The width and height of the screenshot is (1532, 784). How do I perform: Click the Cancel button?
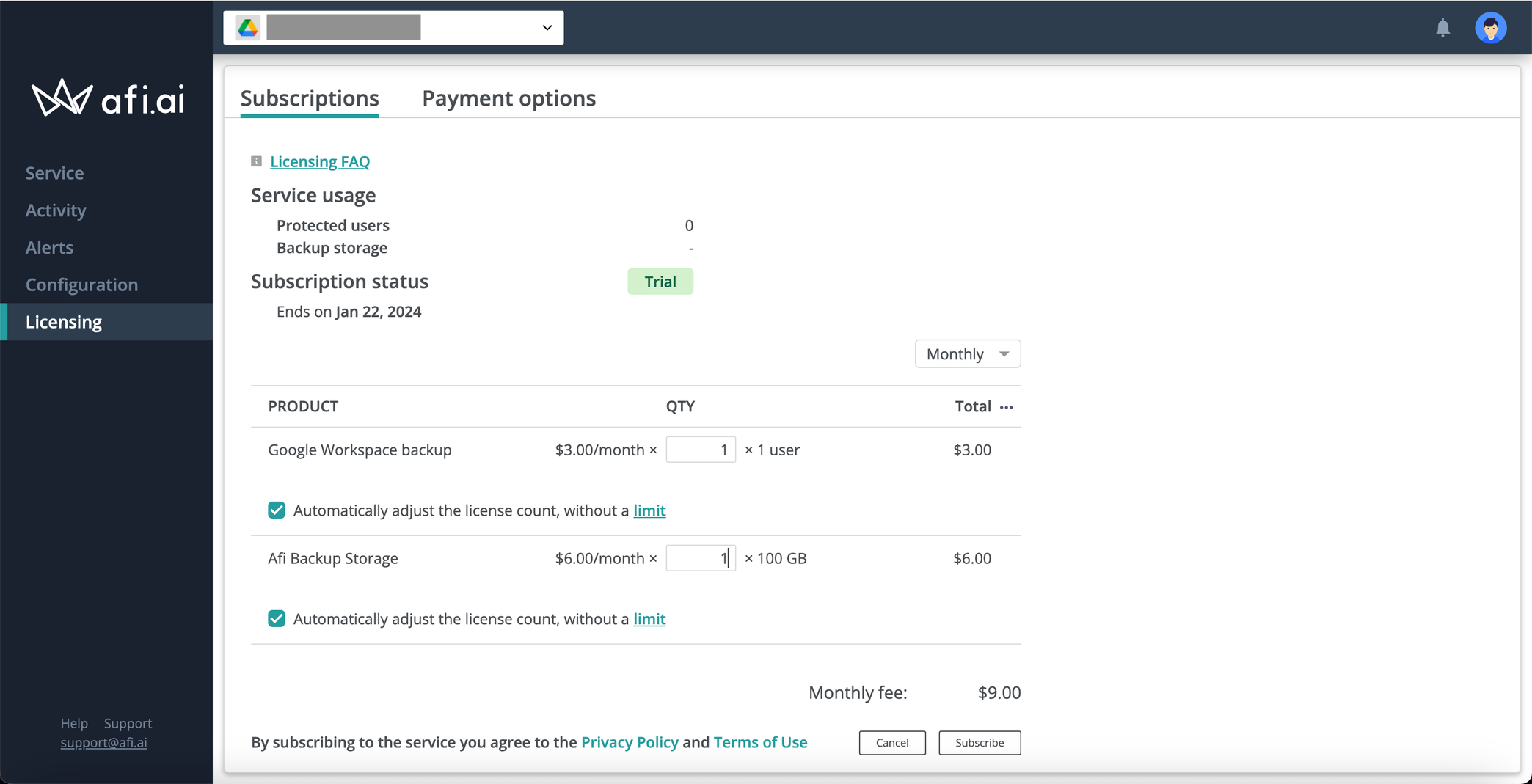[892, 743]
